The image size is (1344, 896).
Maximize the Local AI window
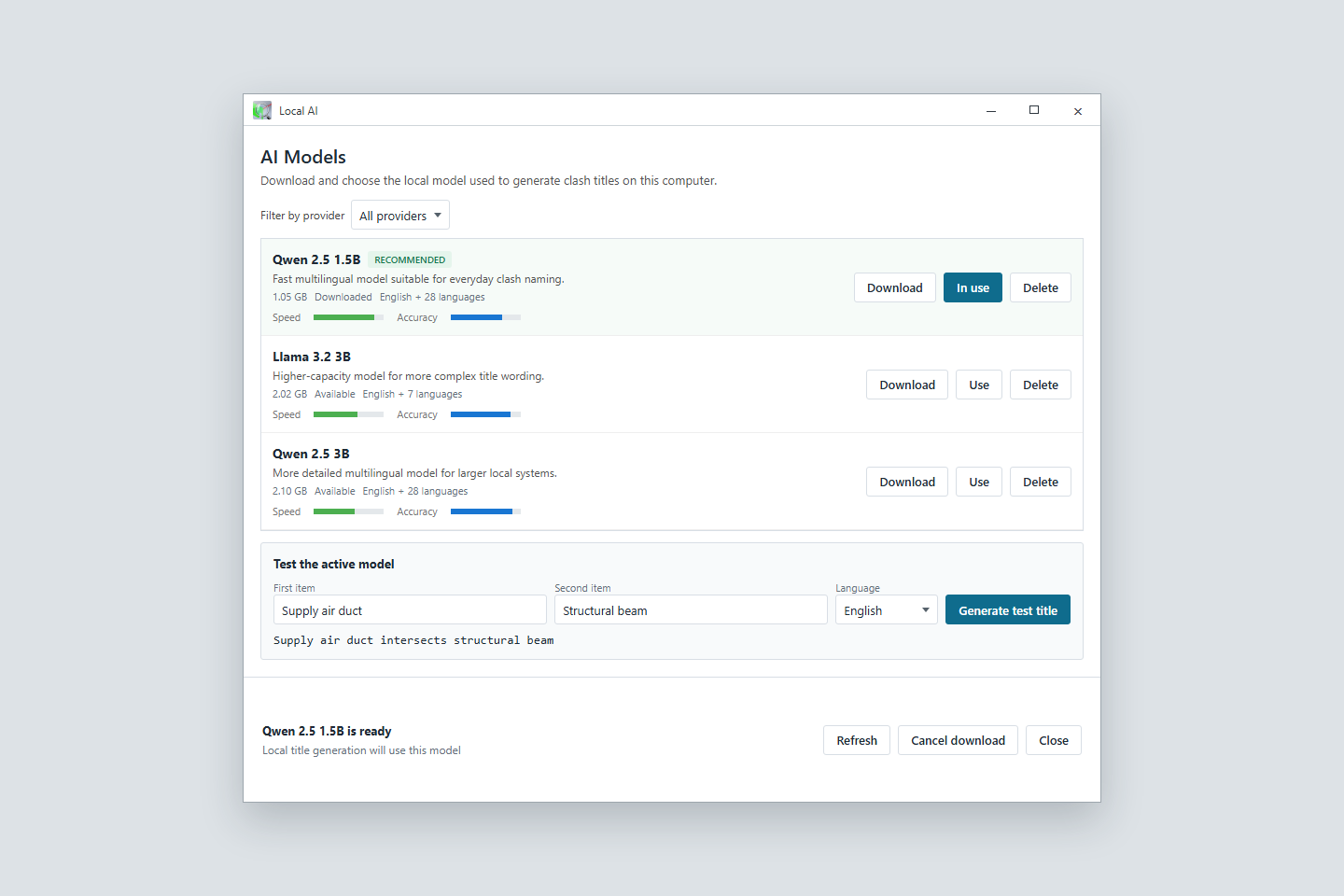[1034, 110]
